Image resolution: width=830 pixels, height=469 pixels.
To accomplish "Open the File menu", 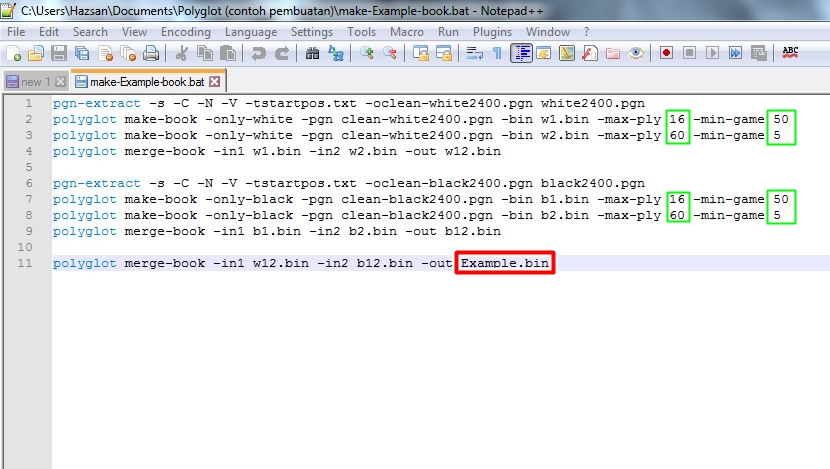I will [x=16, y=32].
